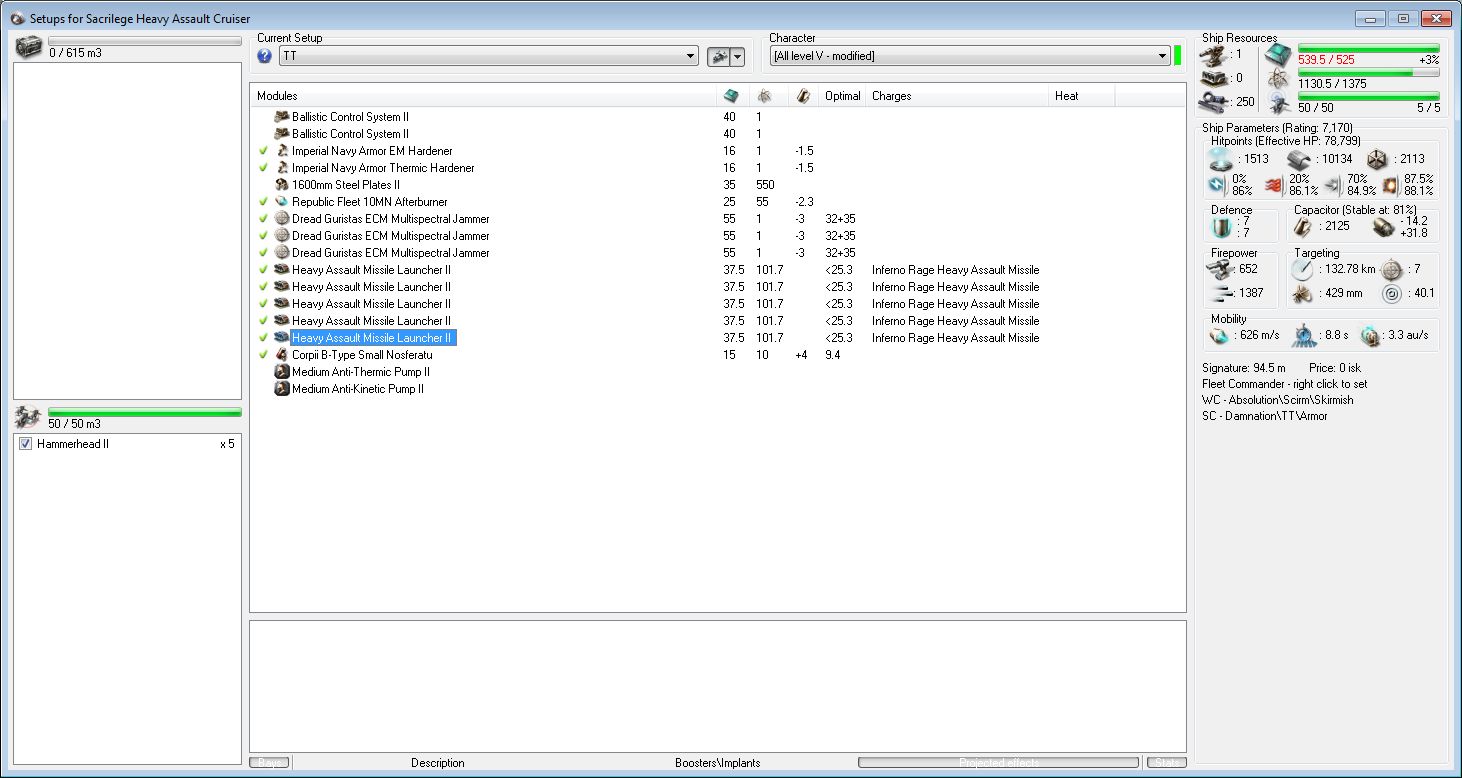Open the Character dropdown
This screenshot has height=778, width=1462.
pyautogui.click(x=970, y=56)
